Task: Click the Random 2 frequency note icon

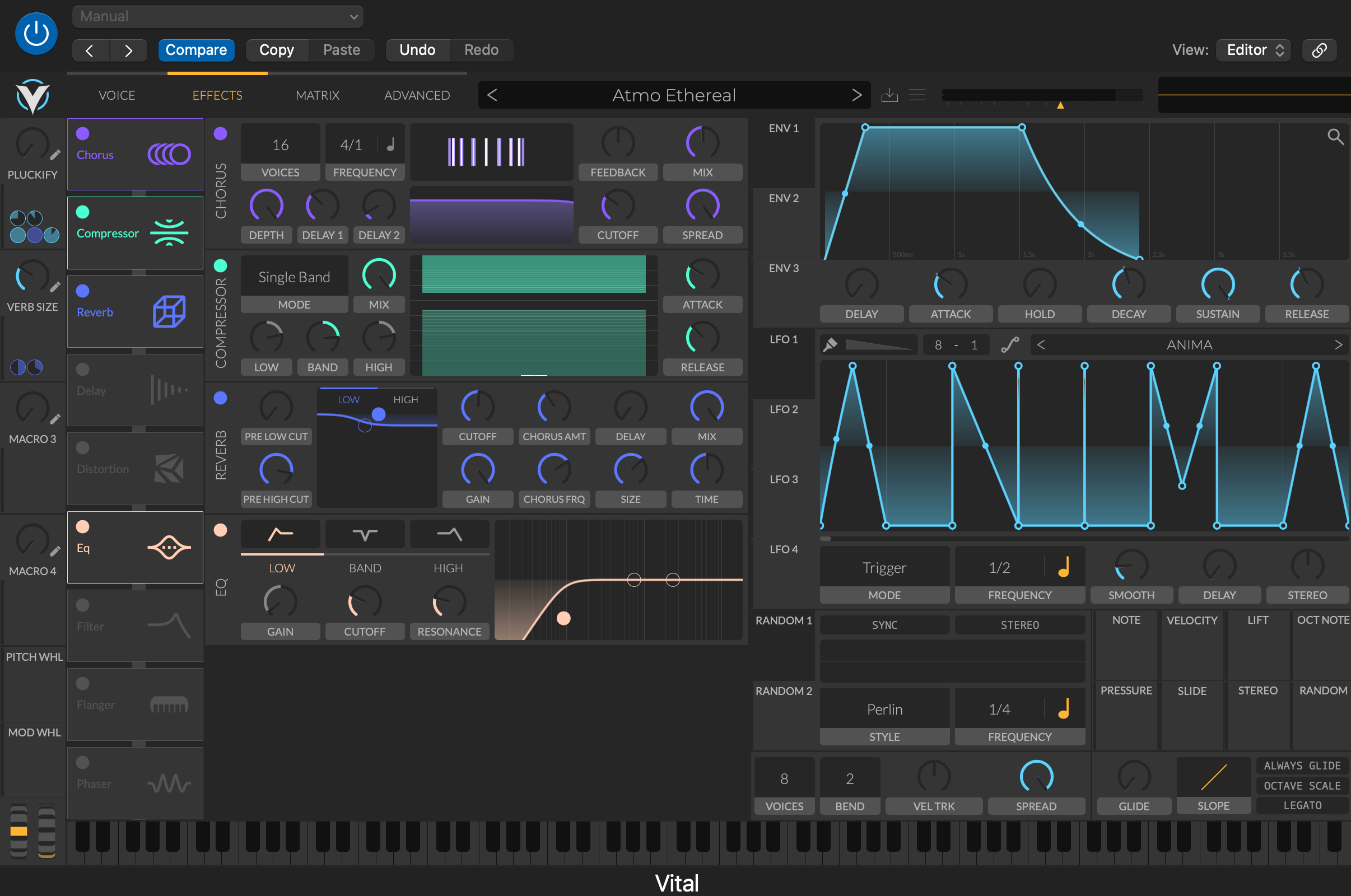Action: 1064,709
